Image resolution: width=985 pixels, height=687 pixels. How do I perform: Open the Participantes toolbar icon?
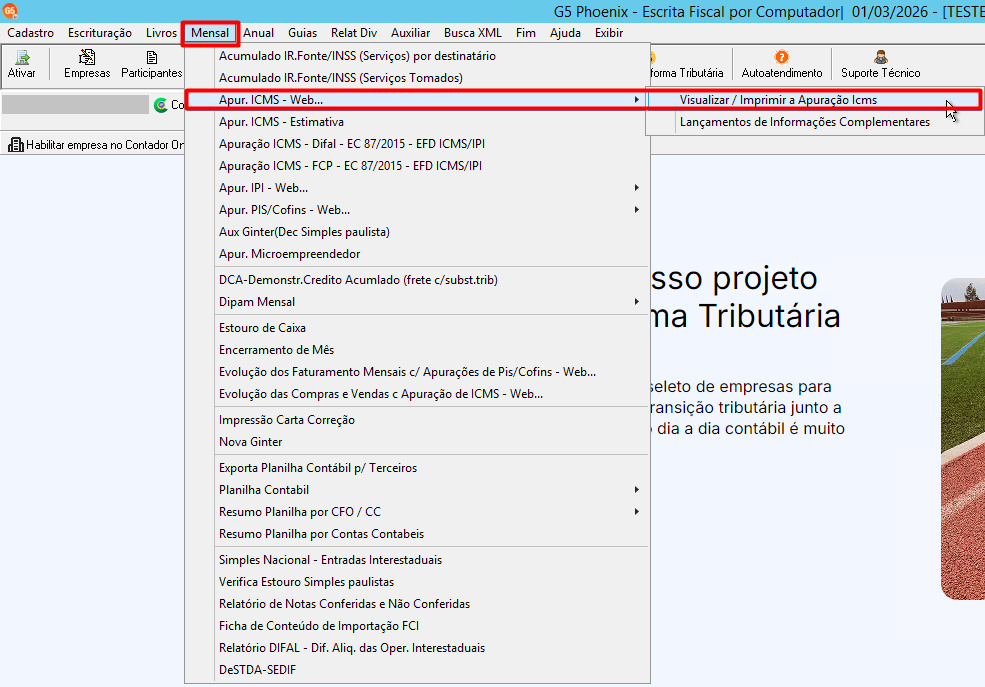[151, 64]
